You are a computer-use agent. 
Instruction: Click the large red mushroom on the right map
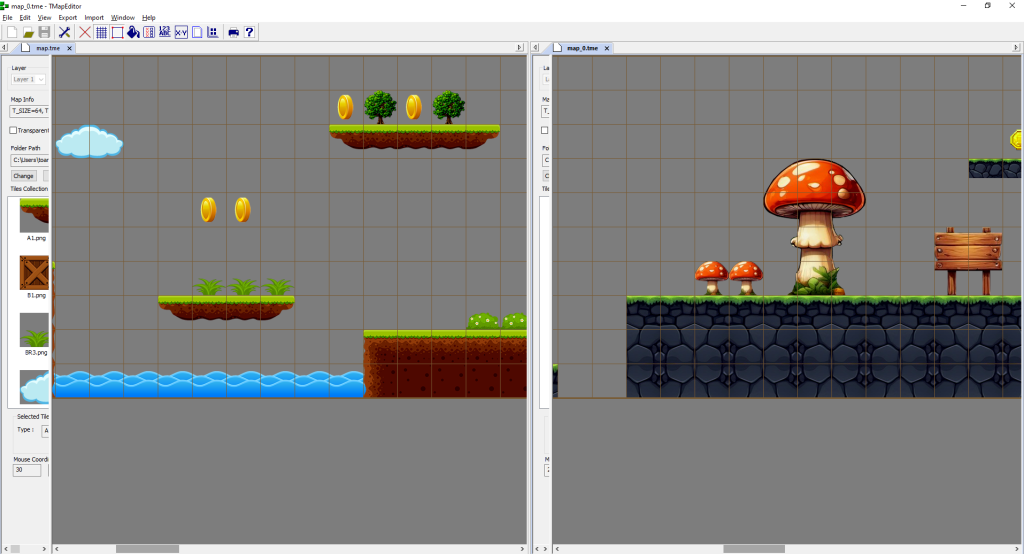tap(814, 225)
